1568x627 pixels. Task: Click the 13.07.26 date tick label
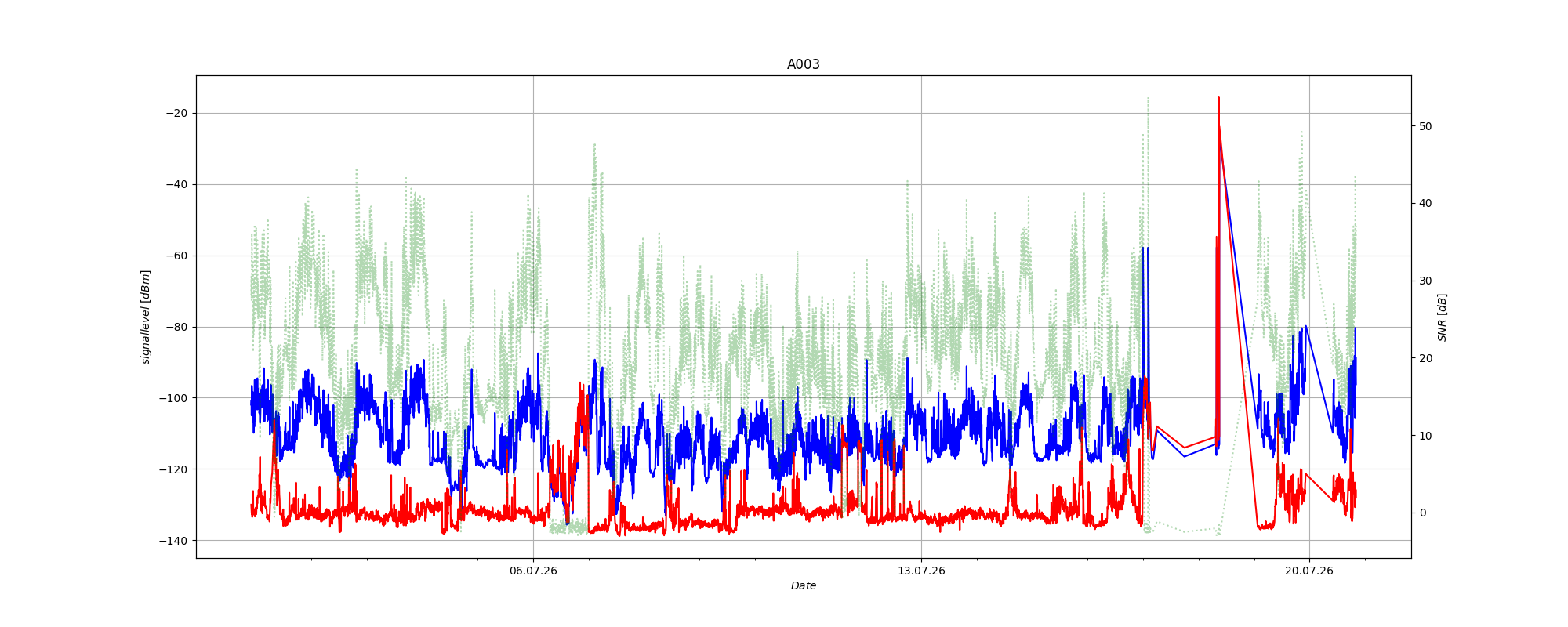921,571
